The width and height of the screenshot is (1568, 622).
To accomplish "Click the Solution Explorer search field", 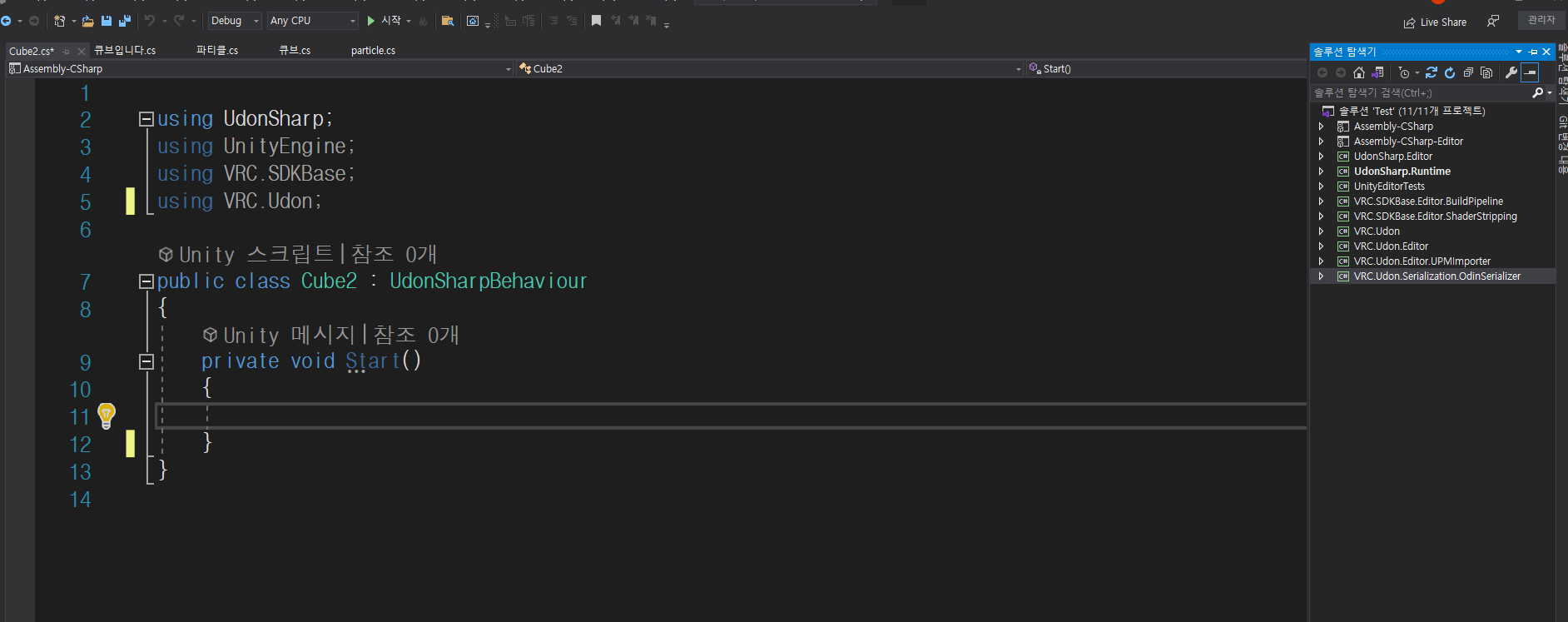I will (1420, 93).
